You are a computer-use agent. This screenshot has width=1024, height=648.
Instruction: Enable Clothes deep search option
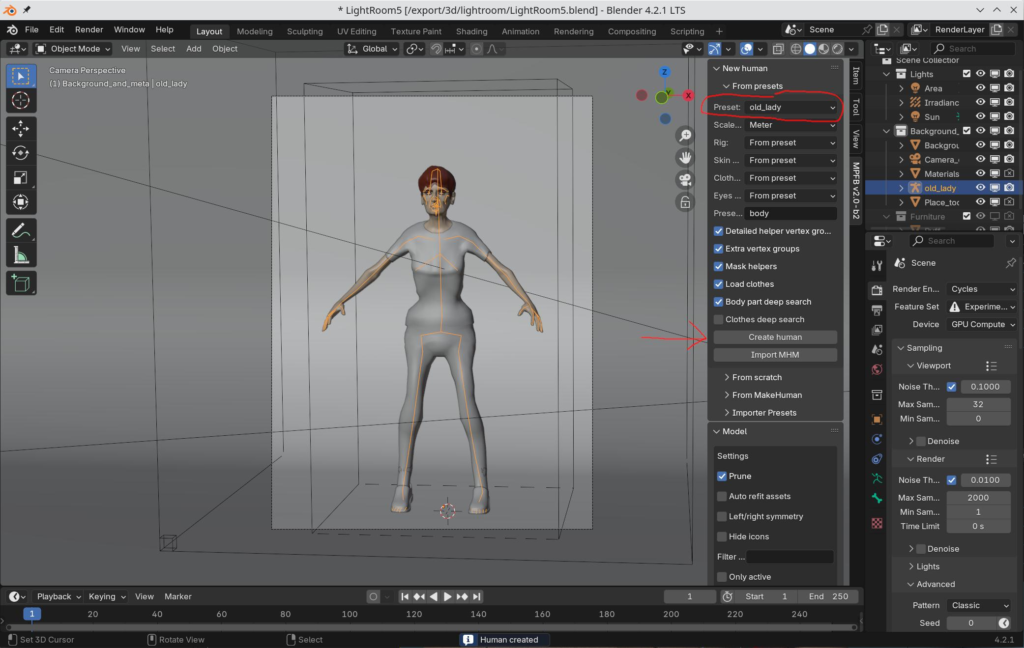click(718, 320)
